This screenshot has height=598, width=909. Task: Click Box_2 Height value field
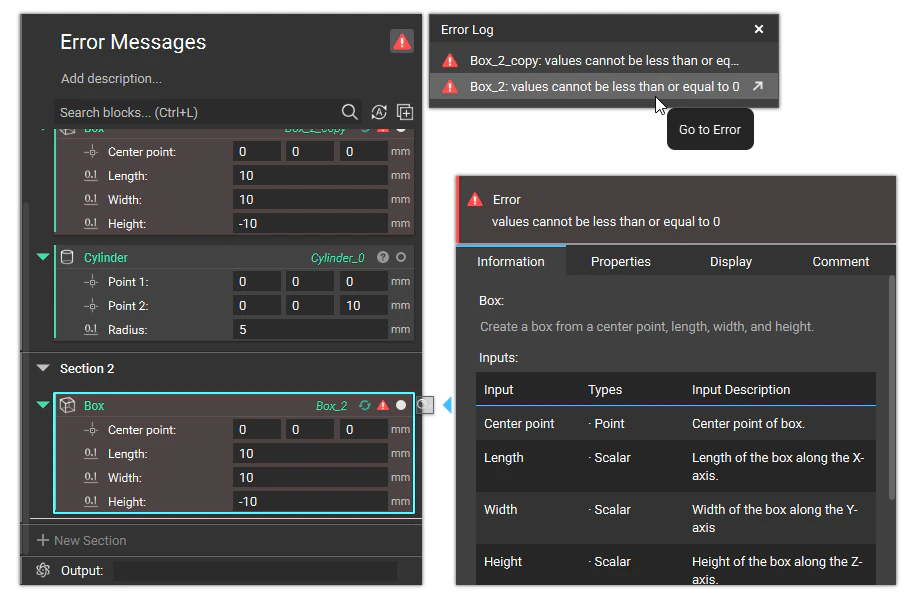tap(310, 501)
